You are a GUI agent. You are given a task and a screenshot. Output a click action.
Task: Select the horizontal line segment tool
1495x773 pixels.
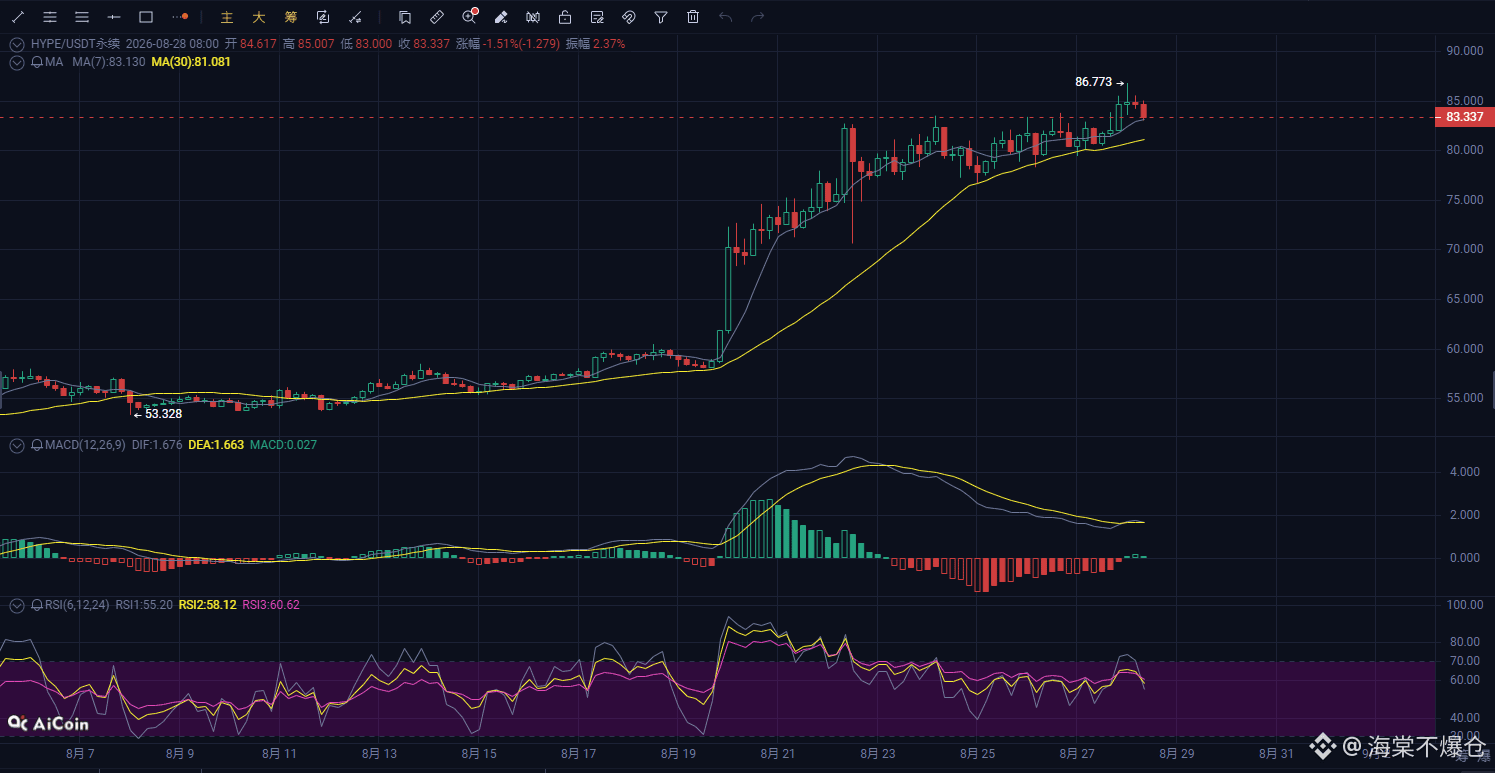[x=114, y=17]
